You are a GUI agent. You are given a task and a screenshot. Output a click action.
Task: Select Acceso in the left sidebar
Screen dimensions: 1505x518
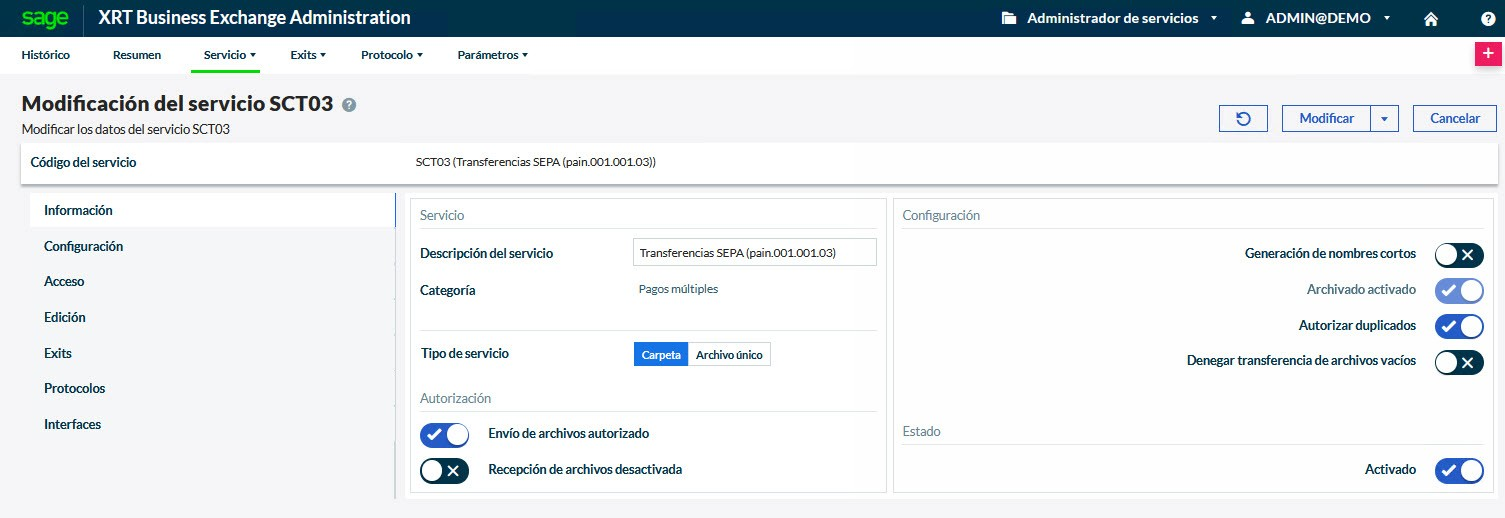(x=64, y=282)
